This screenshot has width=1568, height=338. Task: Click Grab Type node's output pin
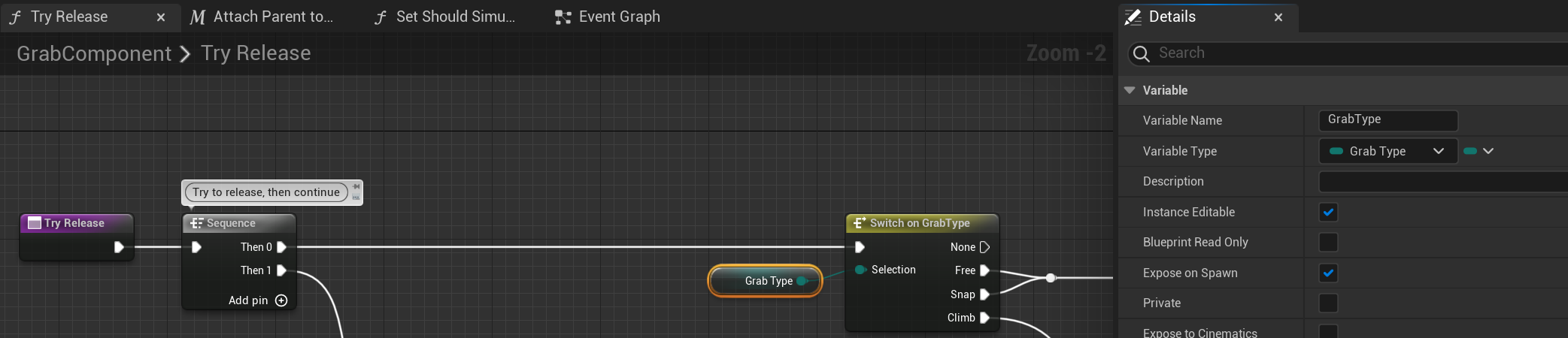point(802,281)
